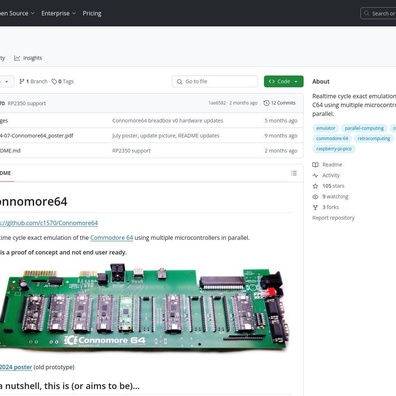This screenshot has height=396, width=396.
Task: Select the parallel-computing topic tag
Action: pyautogui.click(x=364, y=128)
